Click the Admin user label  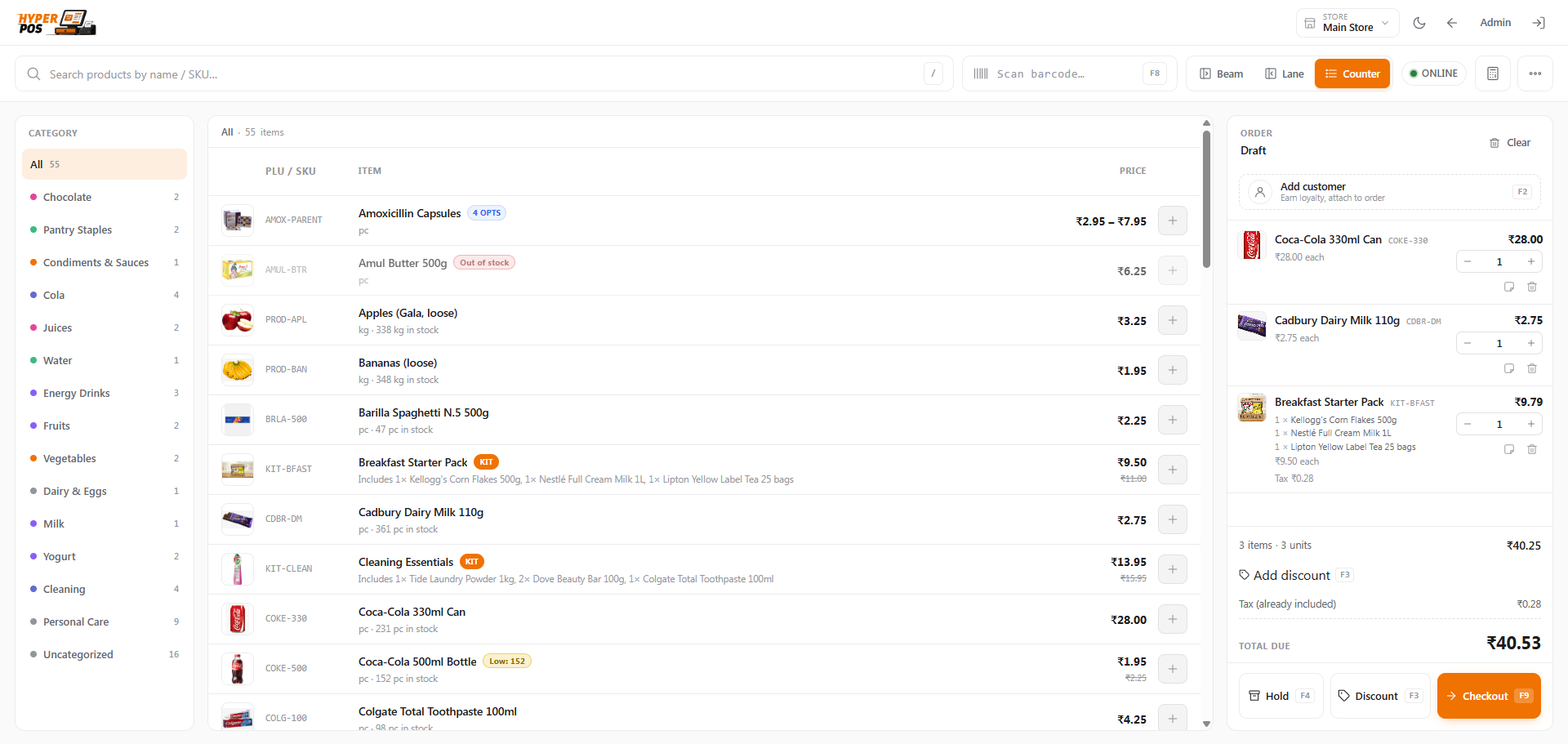(x=1495, y=23)
